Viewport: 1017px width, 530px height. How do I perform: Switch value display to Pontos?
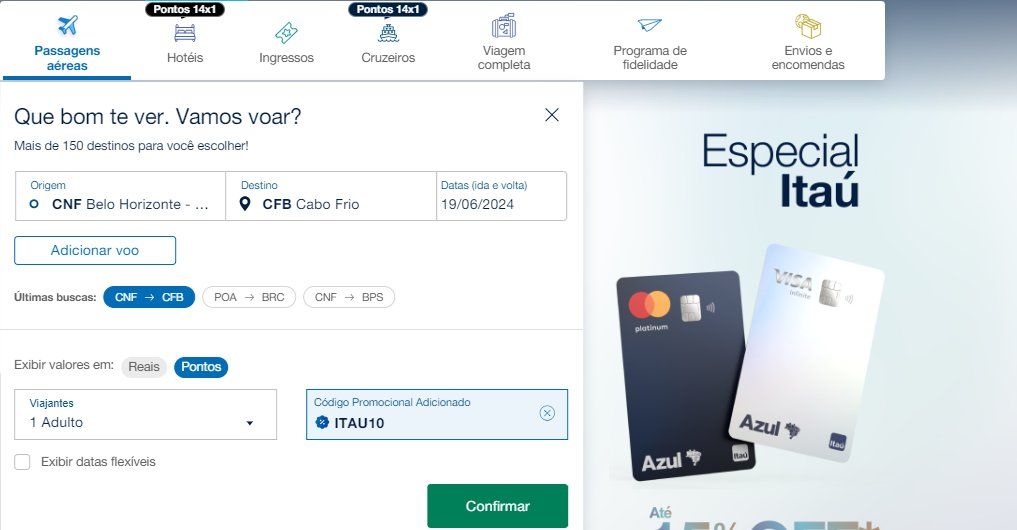[201, 367]
